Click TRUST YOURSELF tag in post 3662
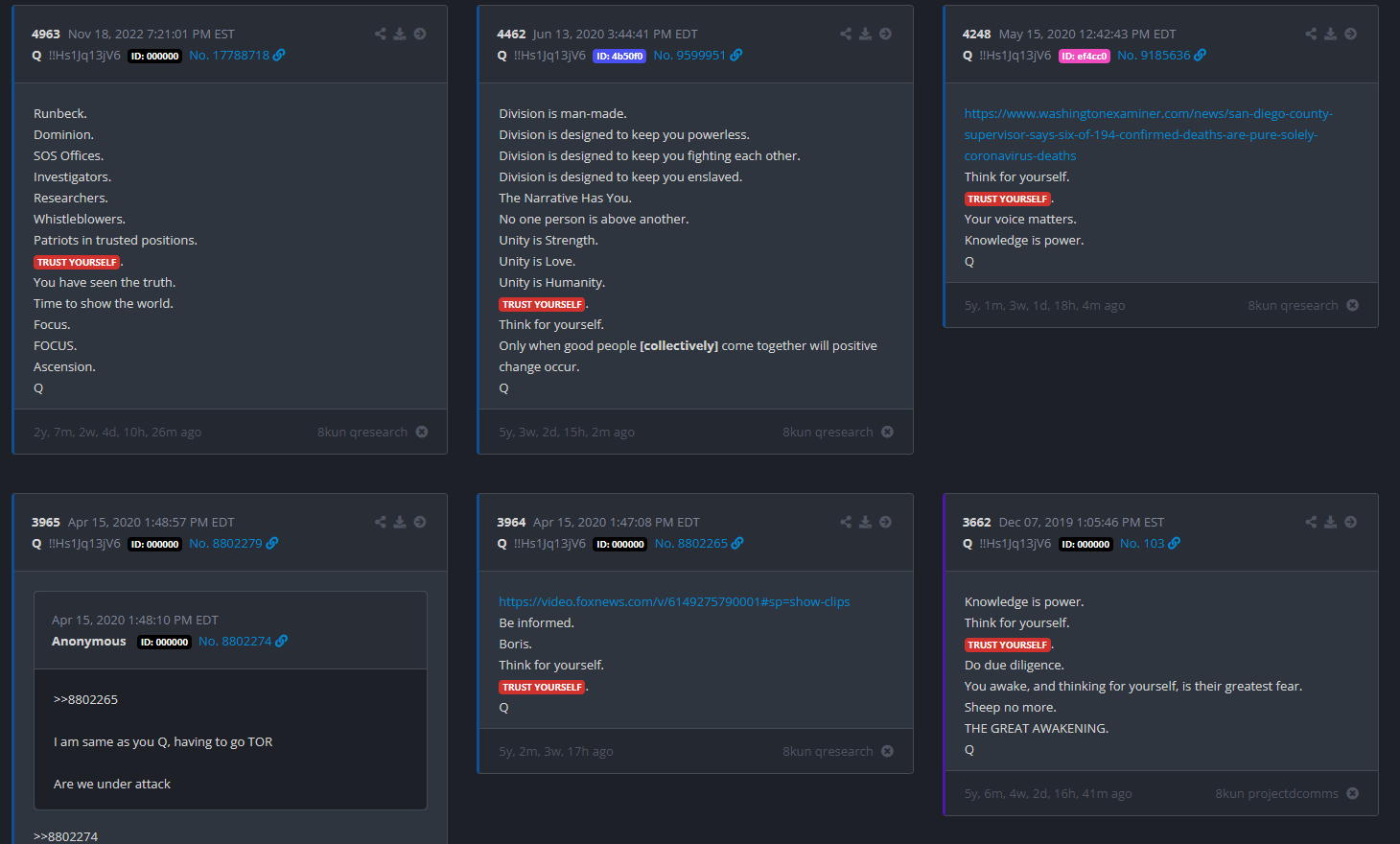The width and height of the screenshot is (1400, 844). (x=1008, y=645)
